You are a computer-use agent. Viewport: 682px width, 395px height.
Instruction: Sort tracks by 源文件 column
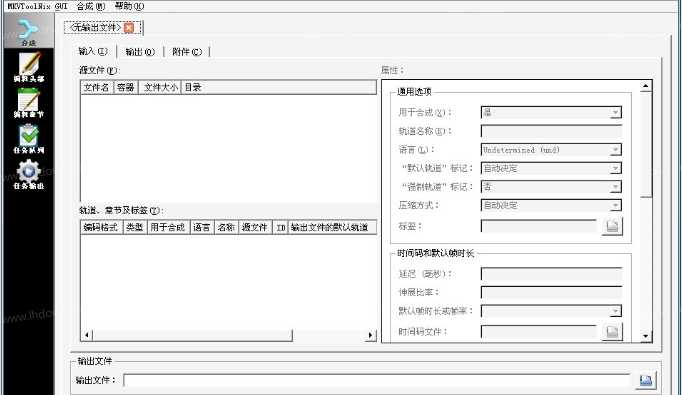click(x=255, y=227)
